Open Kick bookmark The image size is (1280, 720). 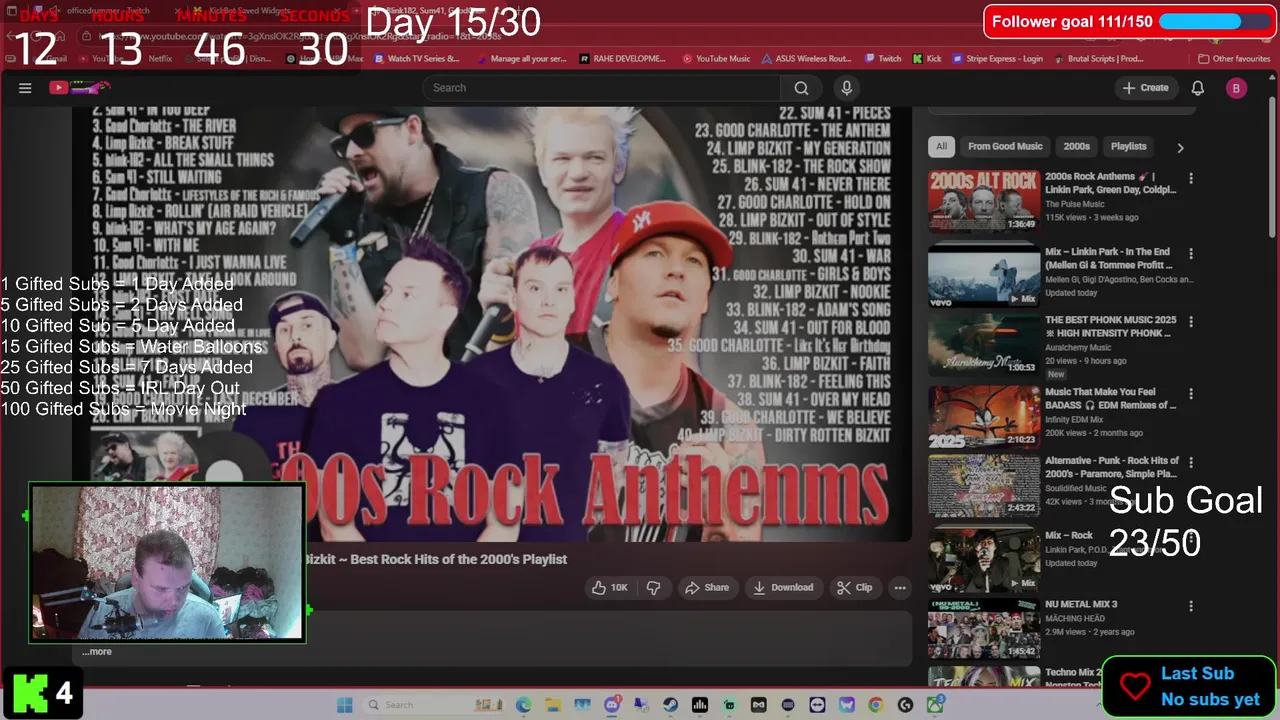tap(927, 59)
